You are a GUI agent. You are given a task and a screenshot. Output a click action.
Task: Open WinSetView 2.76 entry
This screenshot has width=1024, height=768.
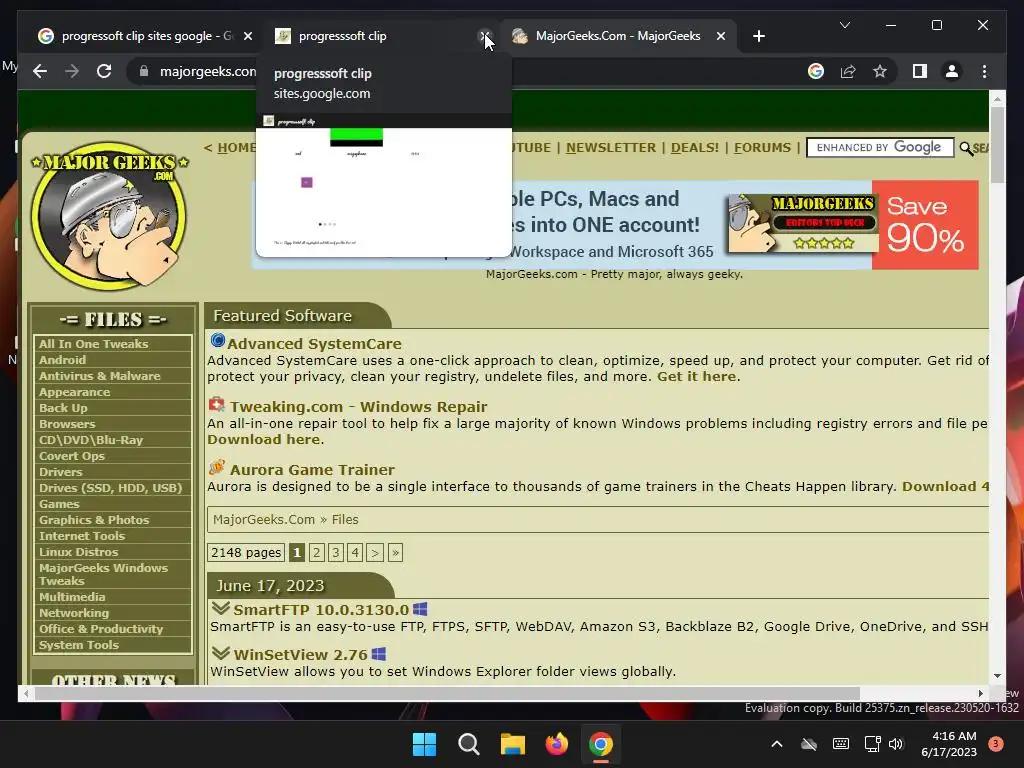pos(300,655)
